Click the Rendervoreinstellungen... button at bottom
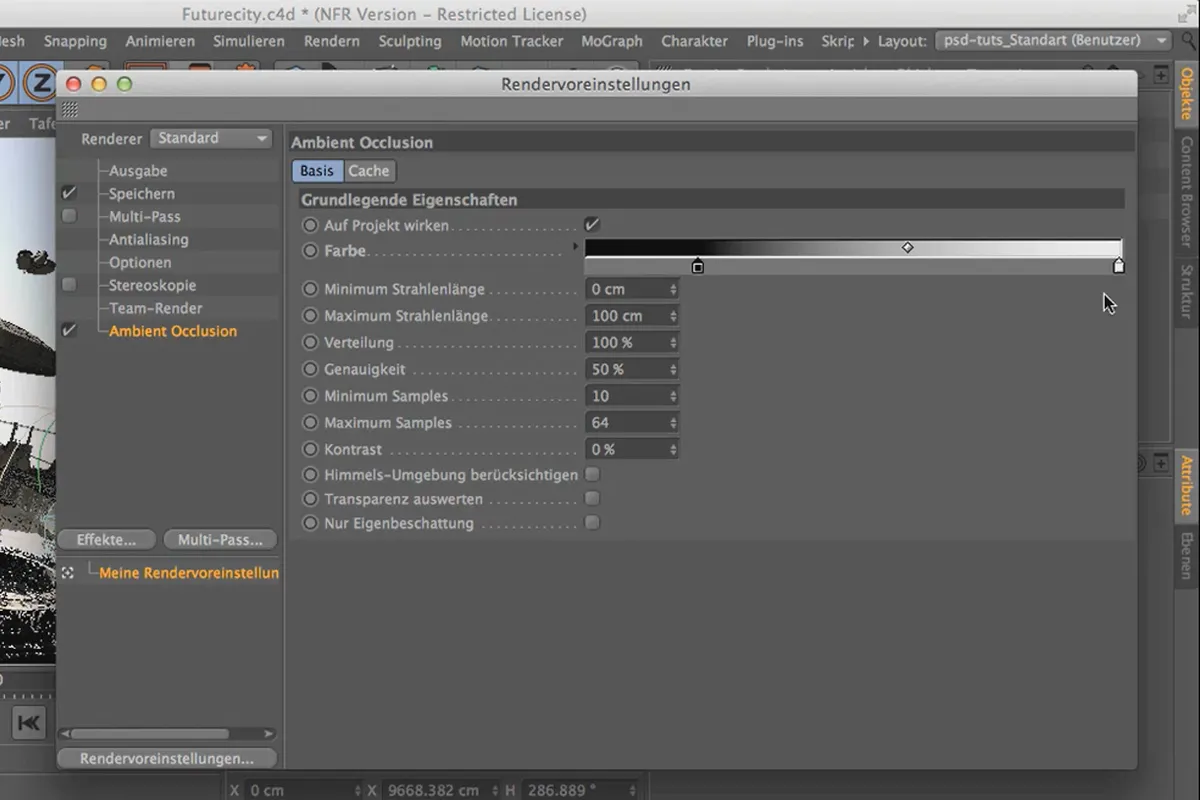 [x=167, y=758]
